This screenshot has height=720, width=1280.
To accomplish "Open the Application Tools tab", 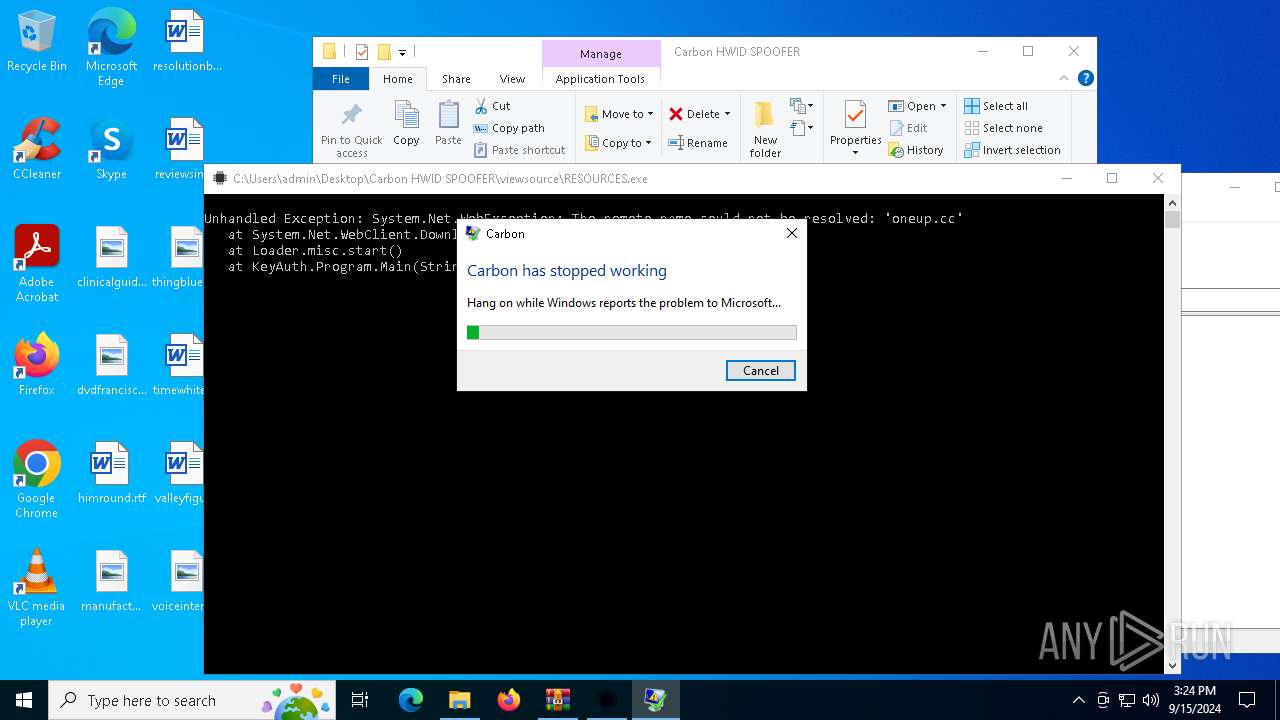I will (600, 79).
